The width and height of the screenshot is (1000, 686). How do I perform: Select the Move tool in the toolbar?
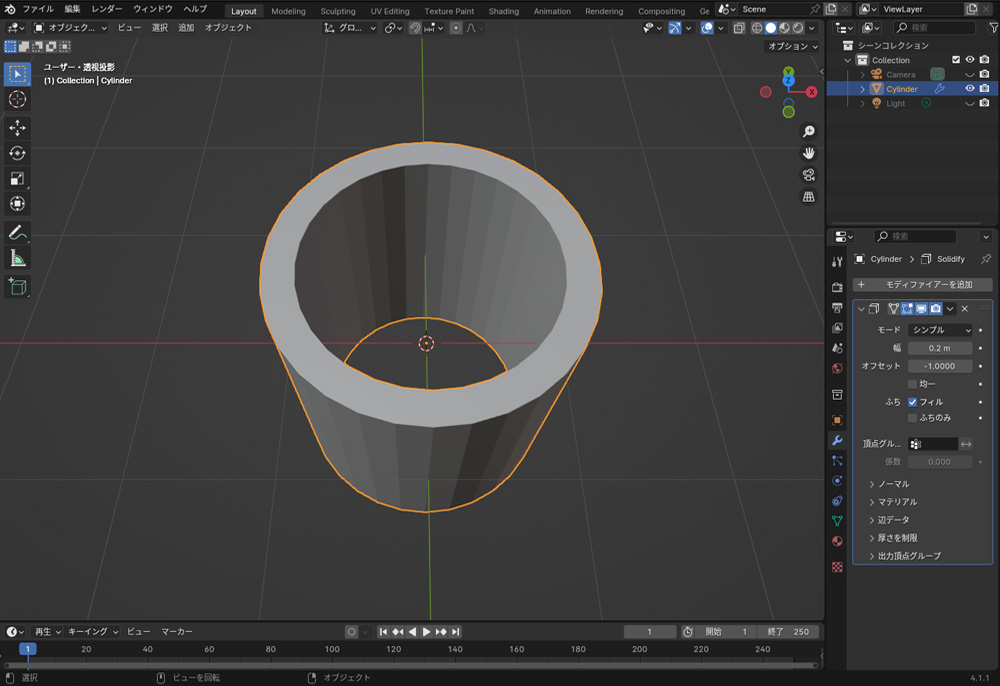[x=17, y=128]
